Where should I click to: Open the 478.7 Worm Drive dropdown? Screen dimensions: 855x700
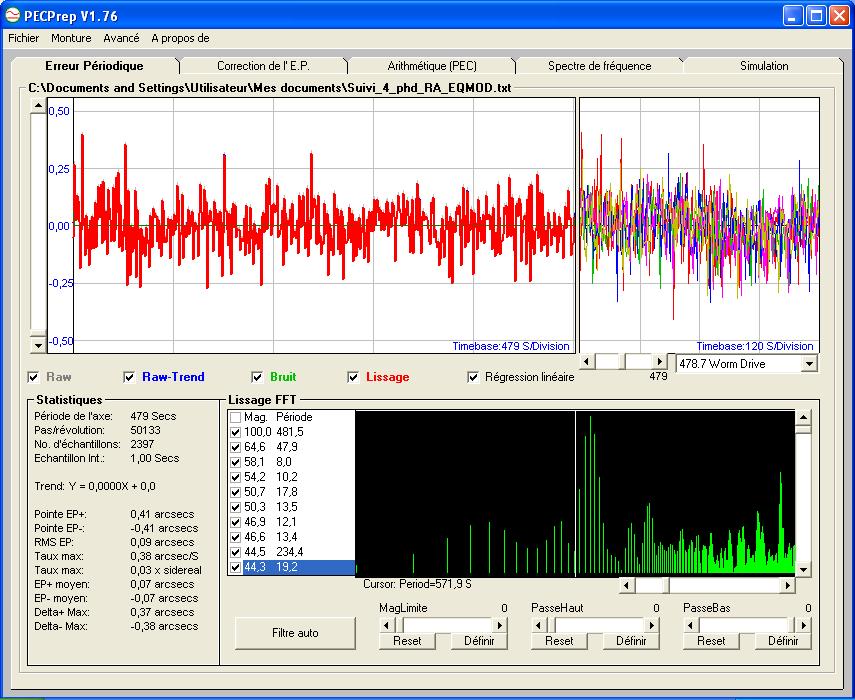click(x=809, y=364)
